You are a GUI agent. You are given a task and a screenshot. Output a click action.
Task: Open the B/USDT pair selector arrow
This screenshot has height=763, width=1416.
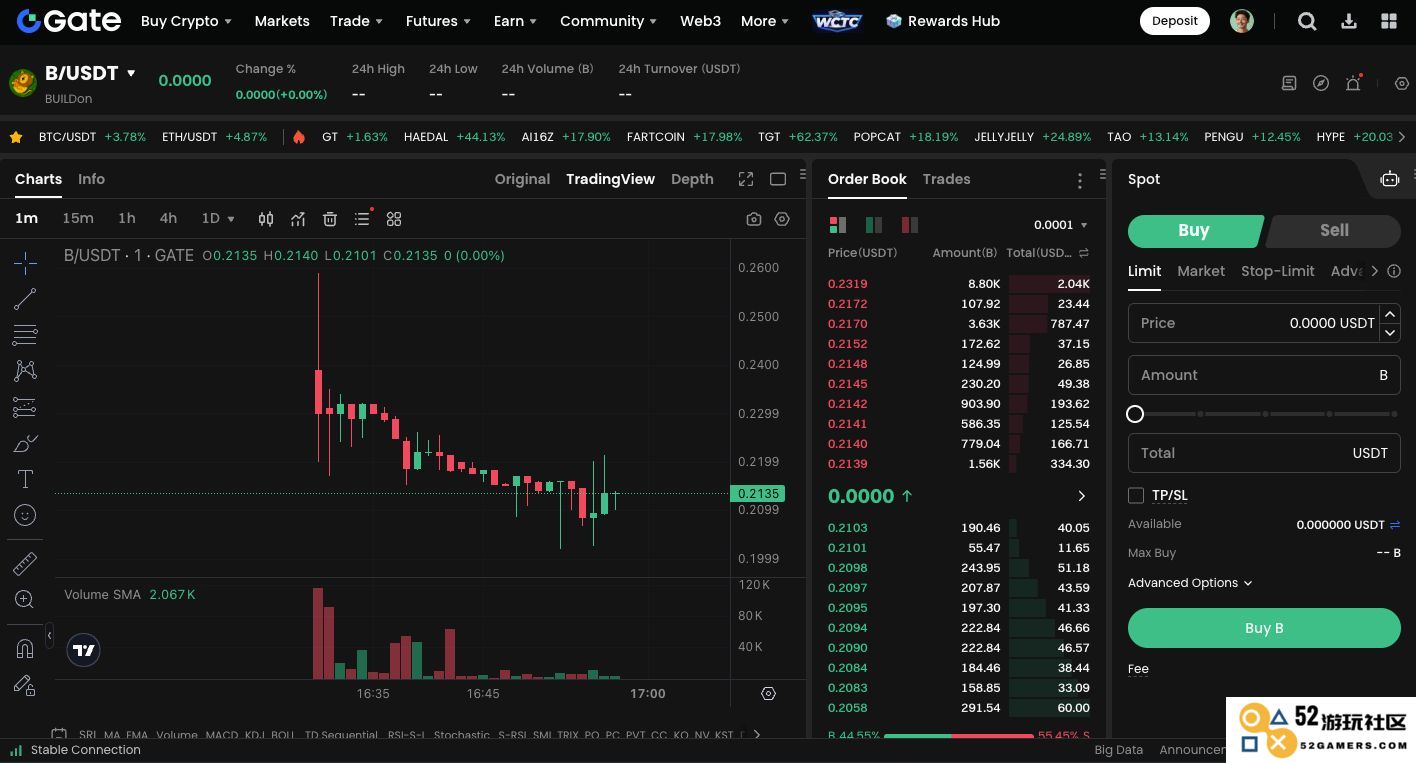point(131,73)
